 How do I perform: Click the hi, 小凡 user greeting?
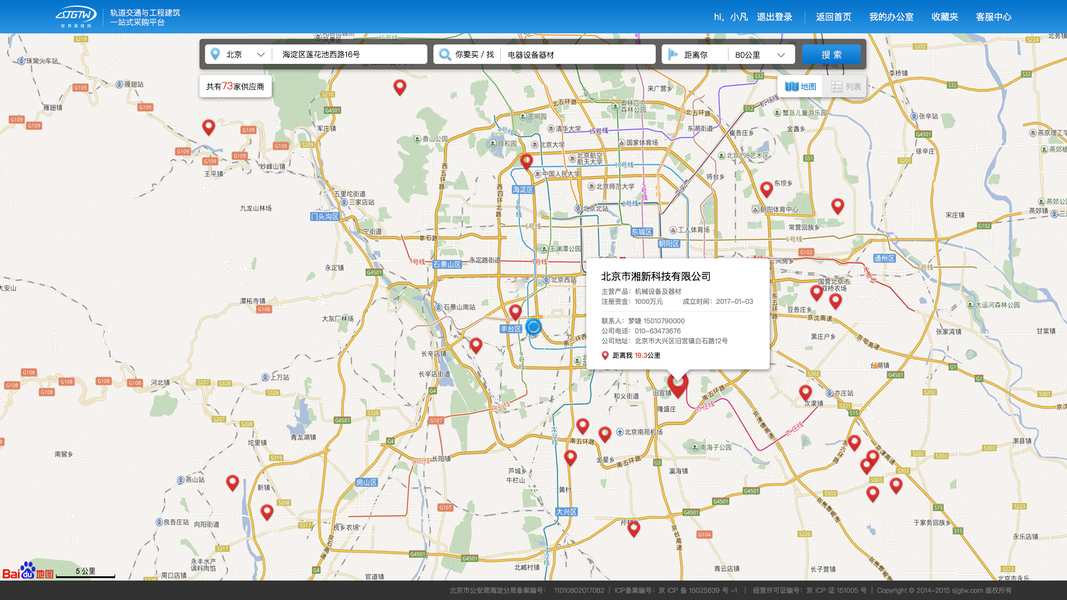pyautogui.click(x=731, y=17)
